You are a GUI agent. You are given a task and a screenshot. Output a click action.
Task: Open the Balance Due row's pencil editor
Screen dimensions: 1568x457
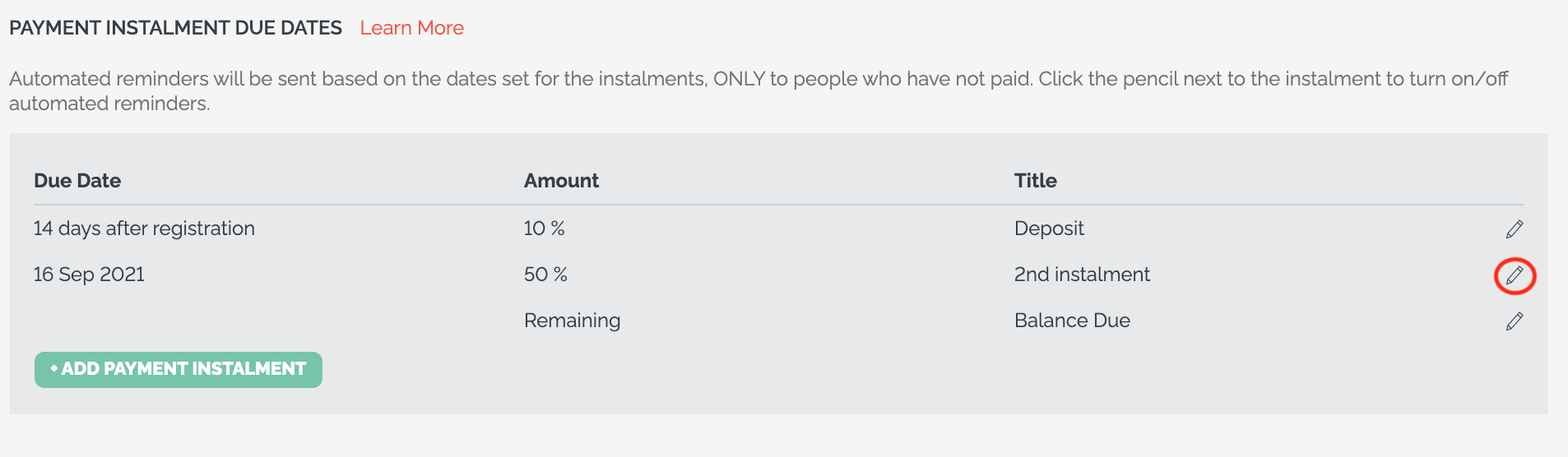pos(1515,321)
